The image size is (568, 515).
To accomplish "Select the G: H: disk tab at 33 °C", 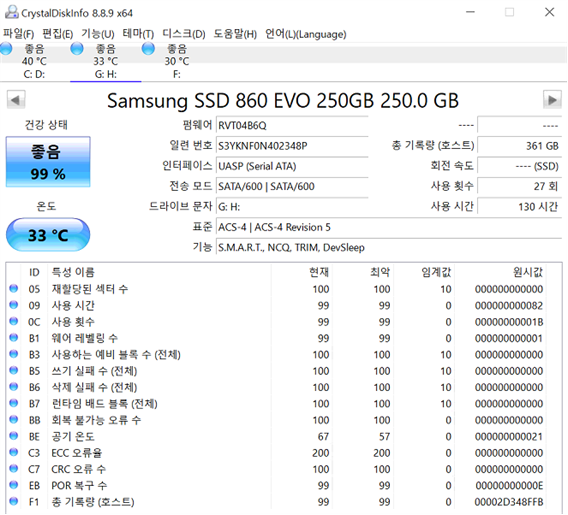I will pos(106,62).
